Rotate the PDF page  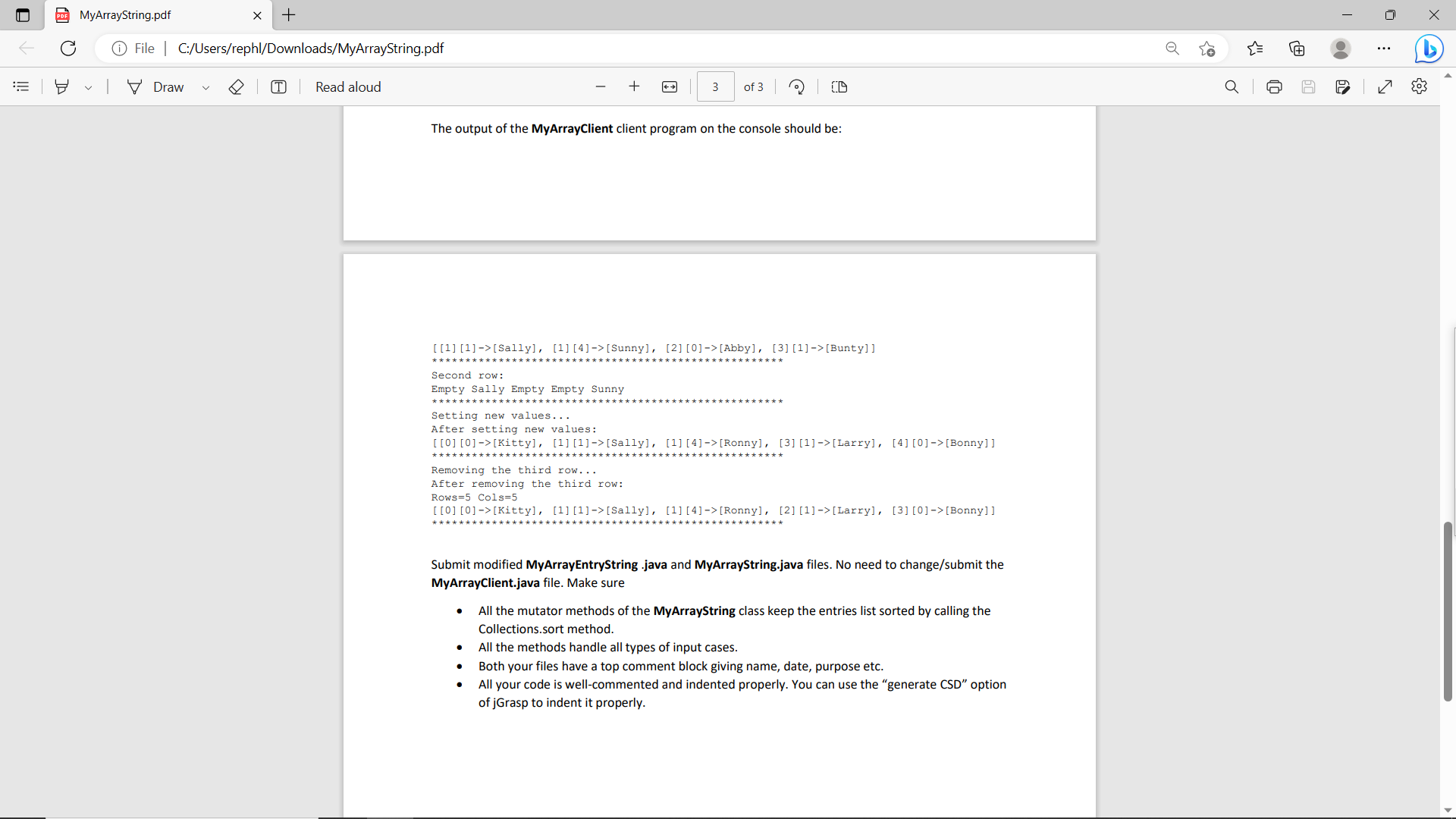click(796, 87)
